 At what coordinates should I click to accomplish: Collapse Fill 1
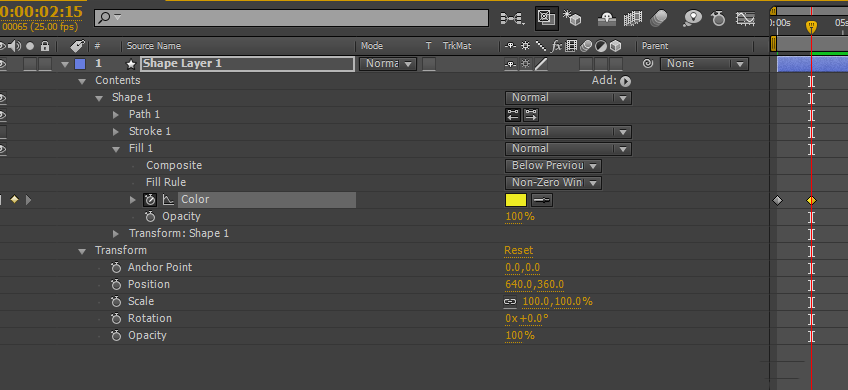click(116, 149)
